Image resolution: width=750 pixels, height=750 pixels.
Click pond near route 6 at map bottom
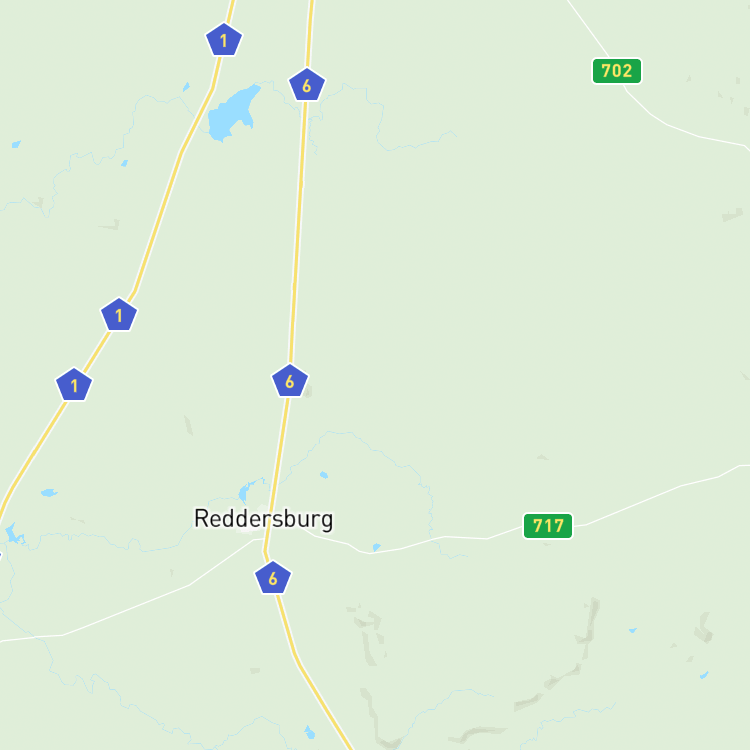310,732
